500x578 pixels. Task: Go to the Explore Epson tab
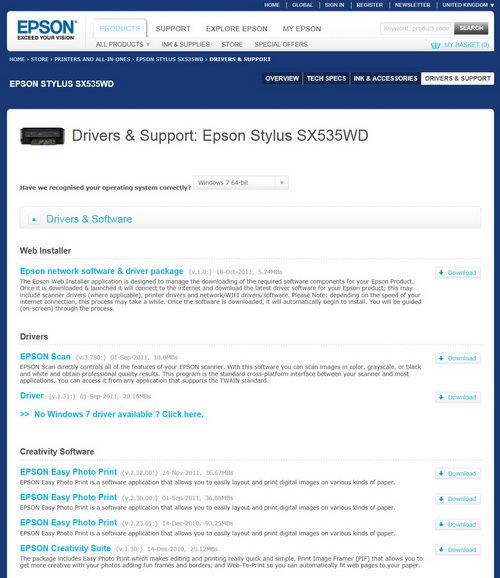237,29
